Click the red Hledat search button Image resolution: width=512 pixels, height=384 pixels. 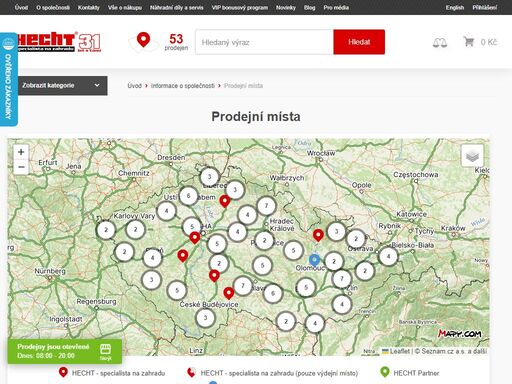[x=359, y=42]
